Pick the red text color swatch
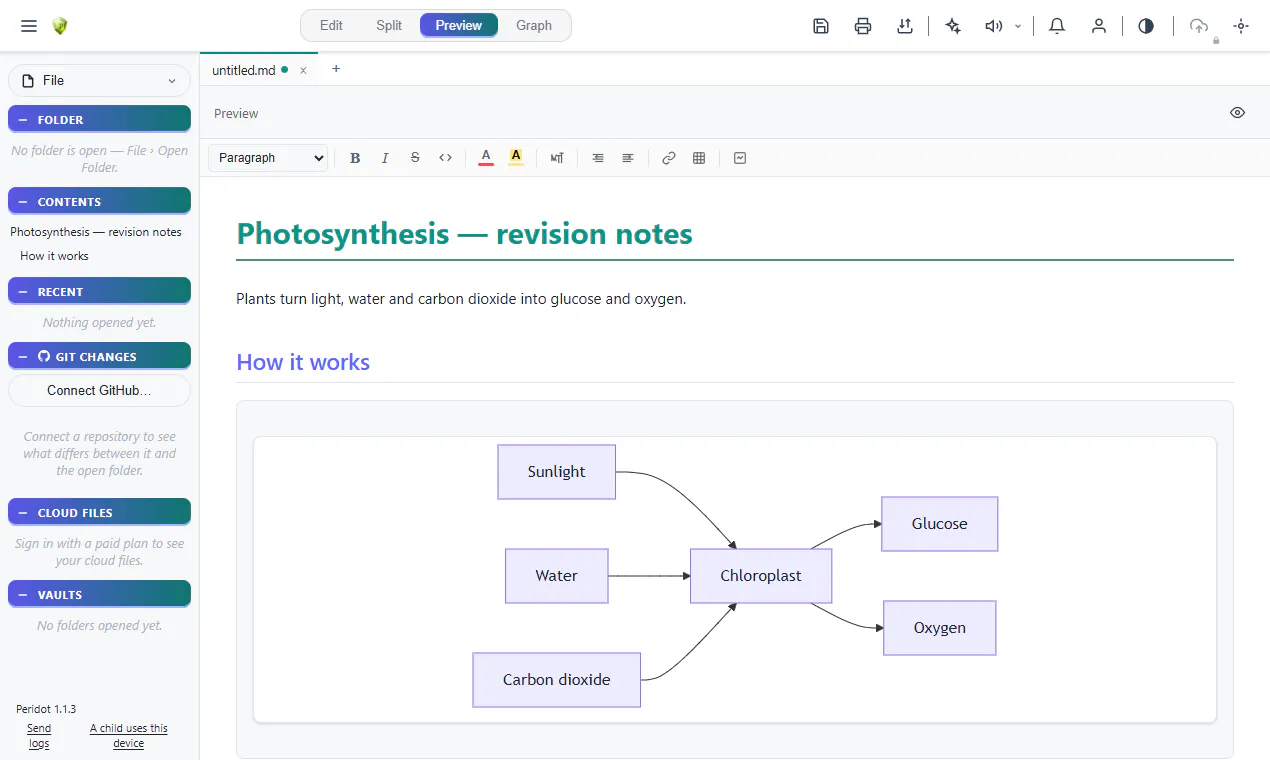The width and height of the screenshot is (1270, 760). (486, 158)
